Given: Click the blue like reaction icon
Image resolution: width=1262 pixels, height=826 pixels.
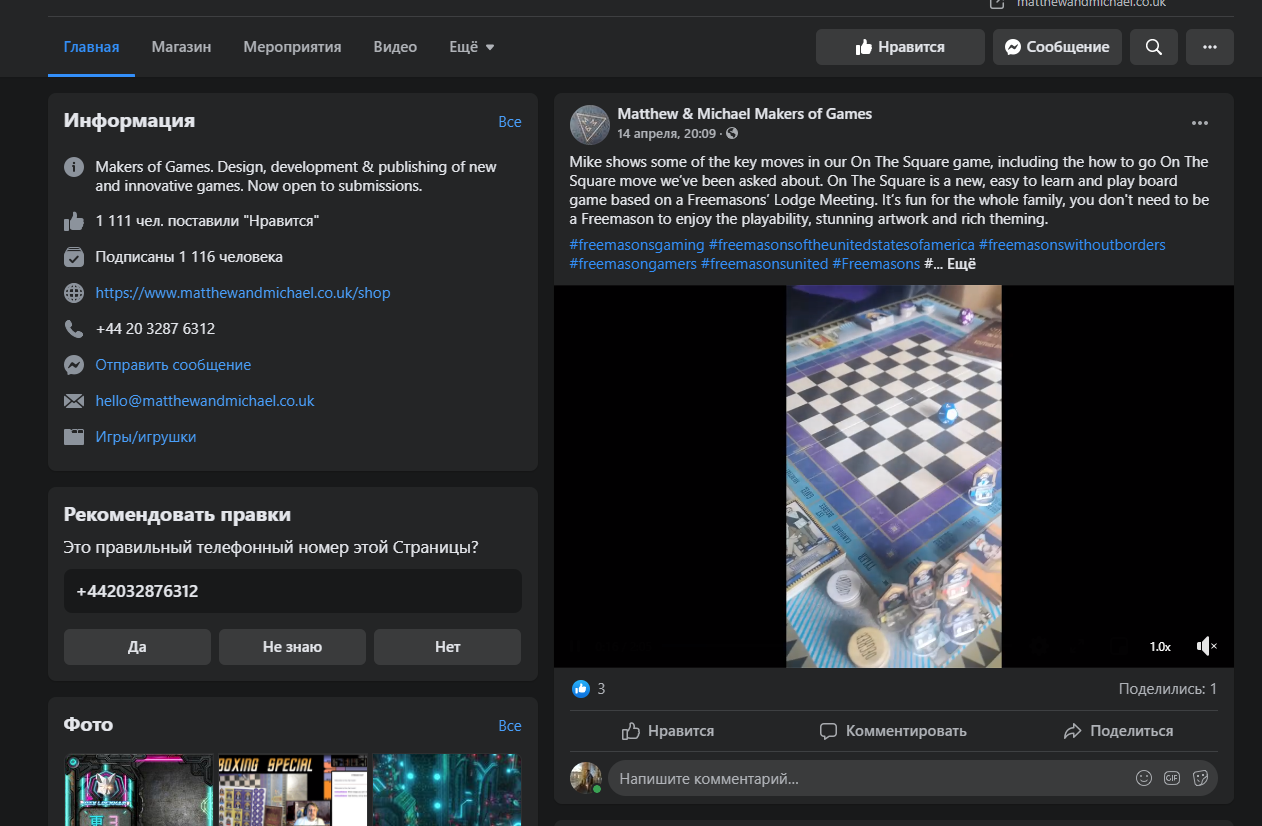Looking at the screenshot, I should pyautogui.click(x=581, y=688).
